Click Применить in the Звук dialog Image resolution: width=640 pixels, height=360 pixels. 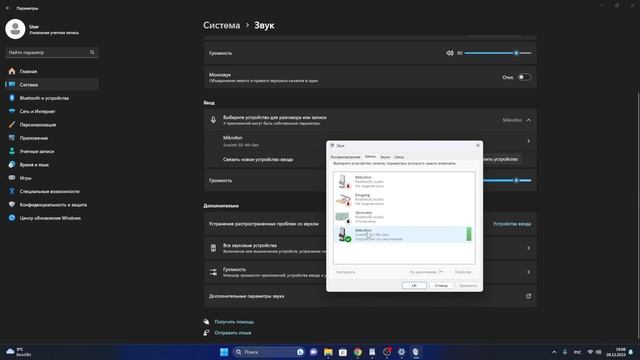pyautogui.click(x=468, y=285)
